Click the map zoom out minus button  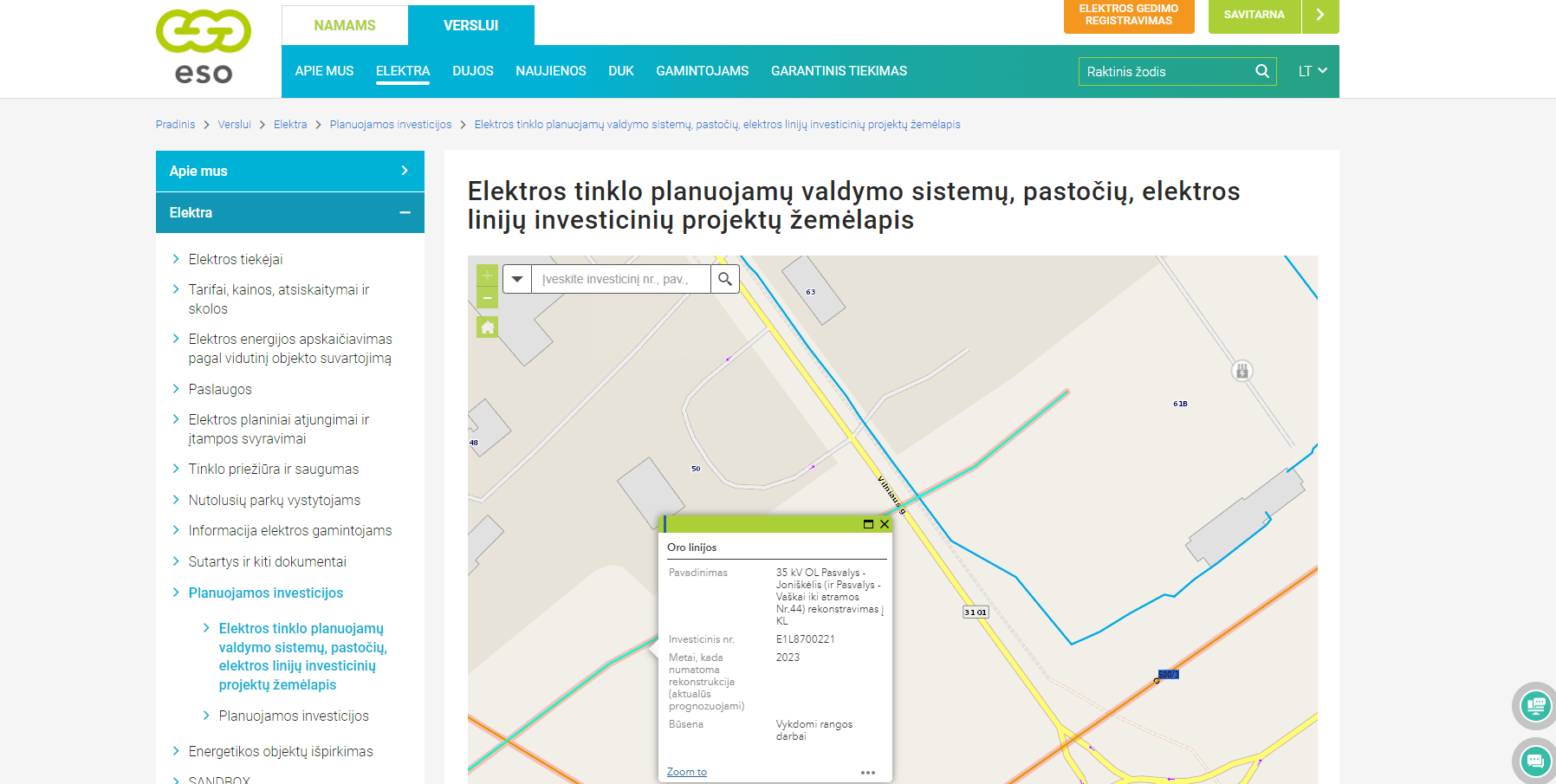coord(487,298)
